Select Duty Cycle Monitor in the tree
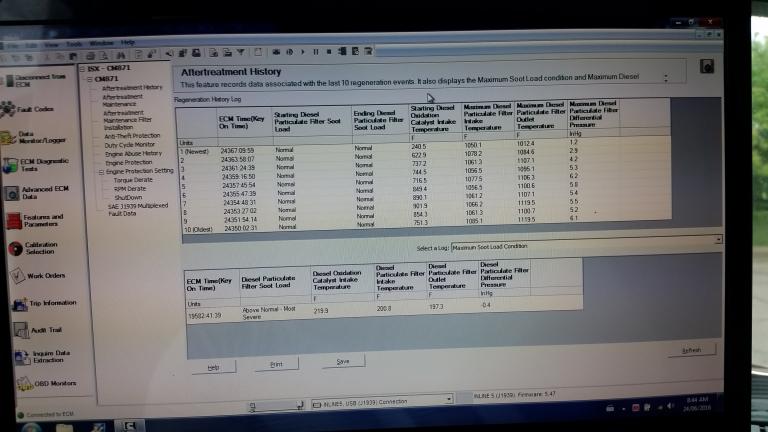768x432 pixels. coord(129,145)
